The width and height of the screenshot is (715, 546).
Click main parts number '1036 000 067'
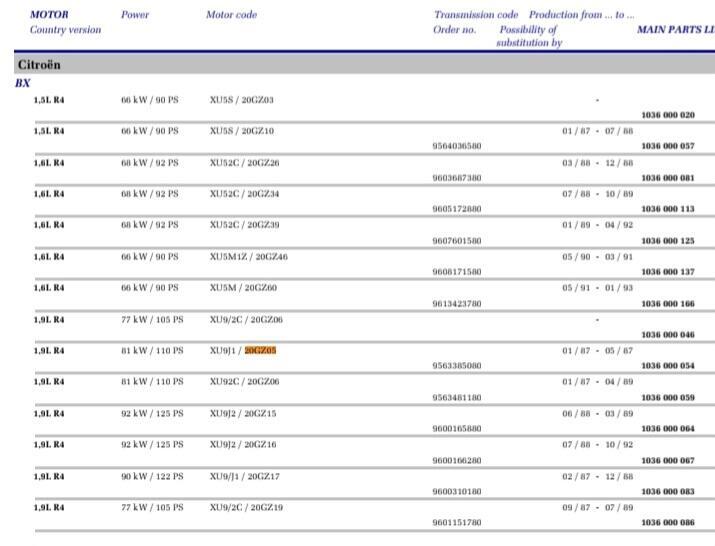(668, 461)
